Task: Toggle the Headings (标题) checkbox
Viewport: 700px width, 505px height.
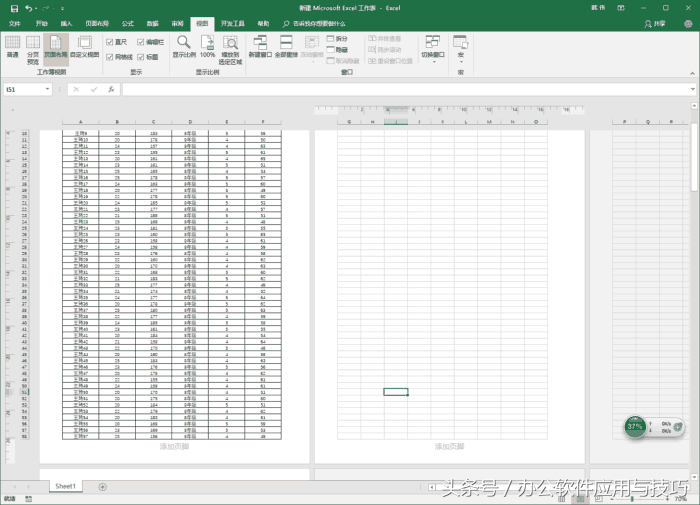Action: pos(141,57)
